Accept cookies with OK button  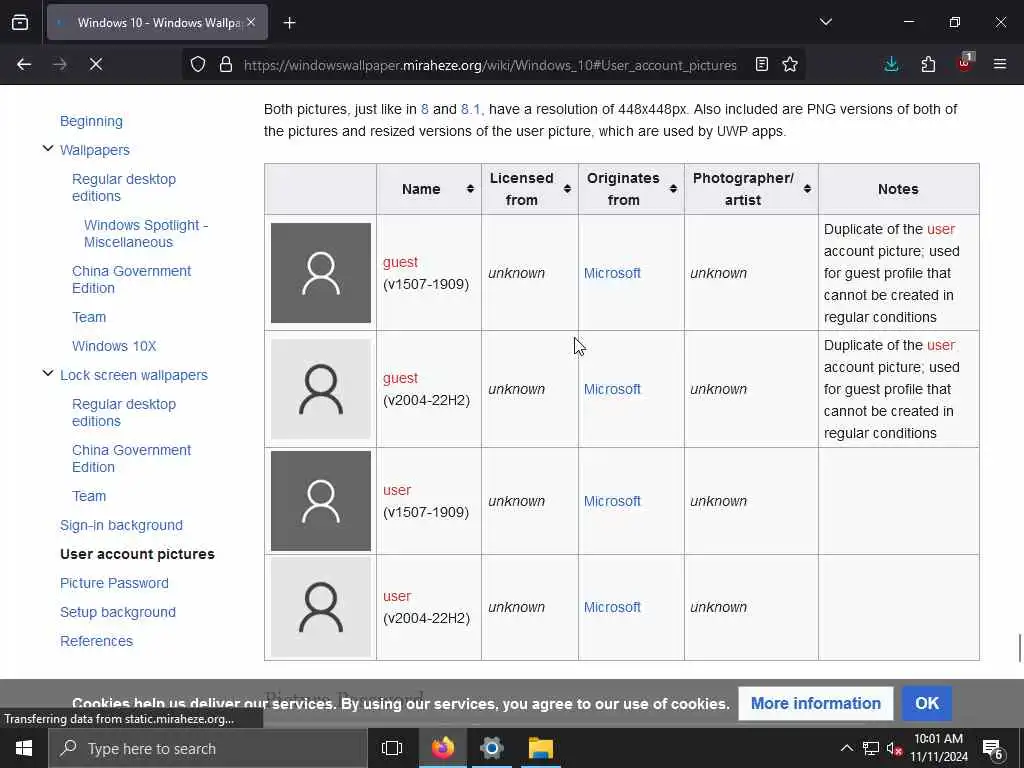(927, 703)
